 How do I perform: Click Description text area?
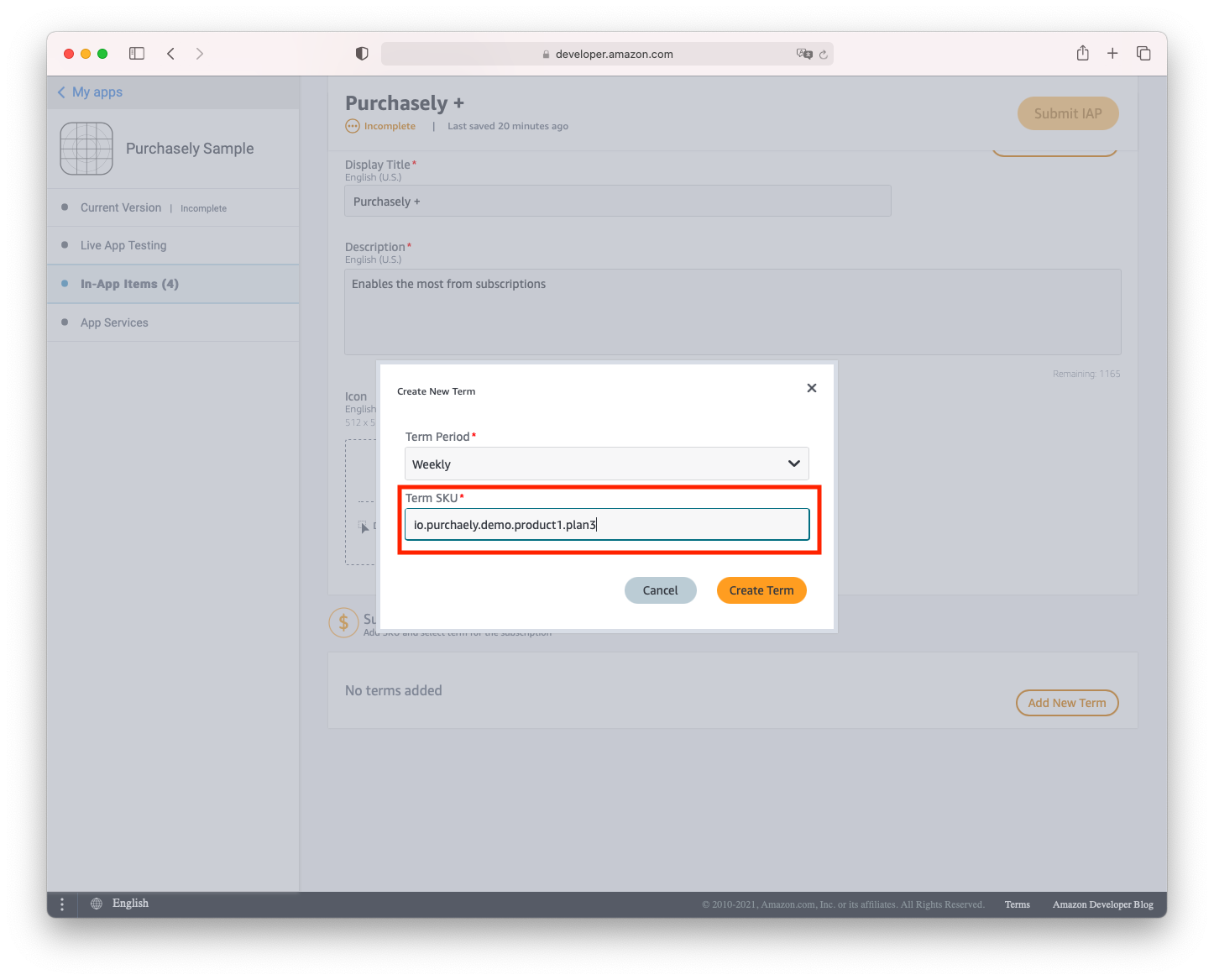click(733, 312)
